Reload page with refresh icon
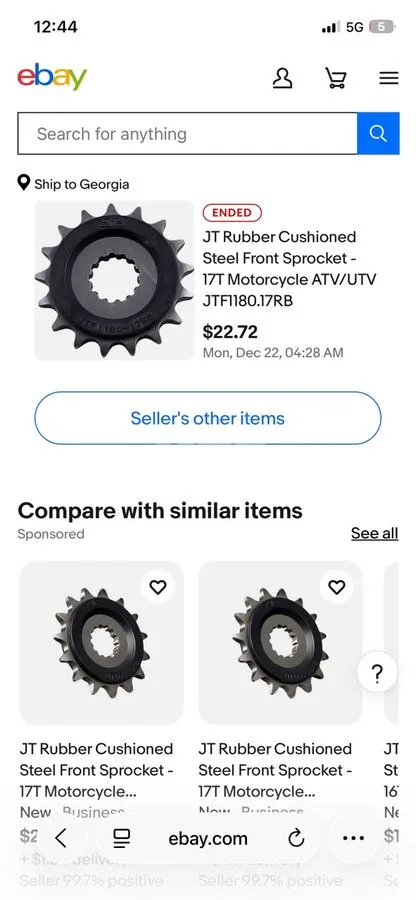Screen dimensions: 416x900 [x=296, y=839]
